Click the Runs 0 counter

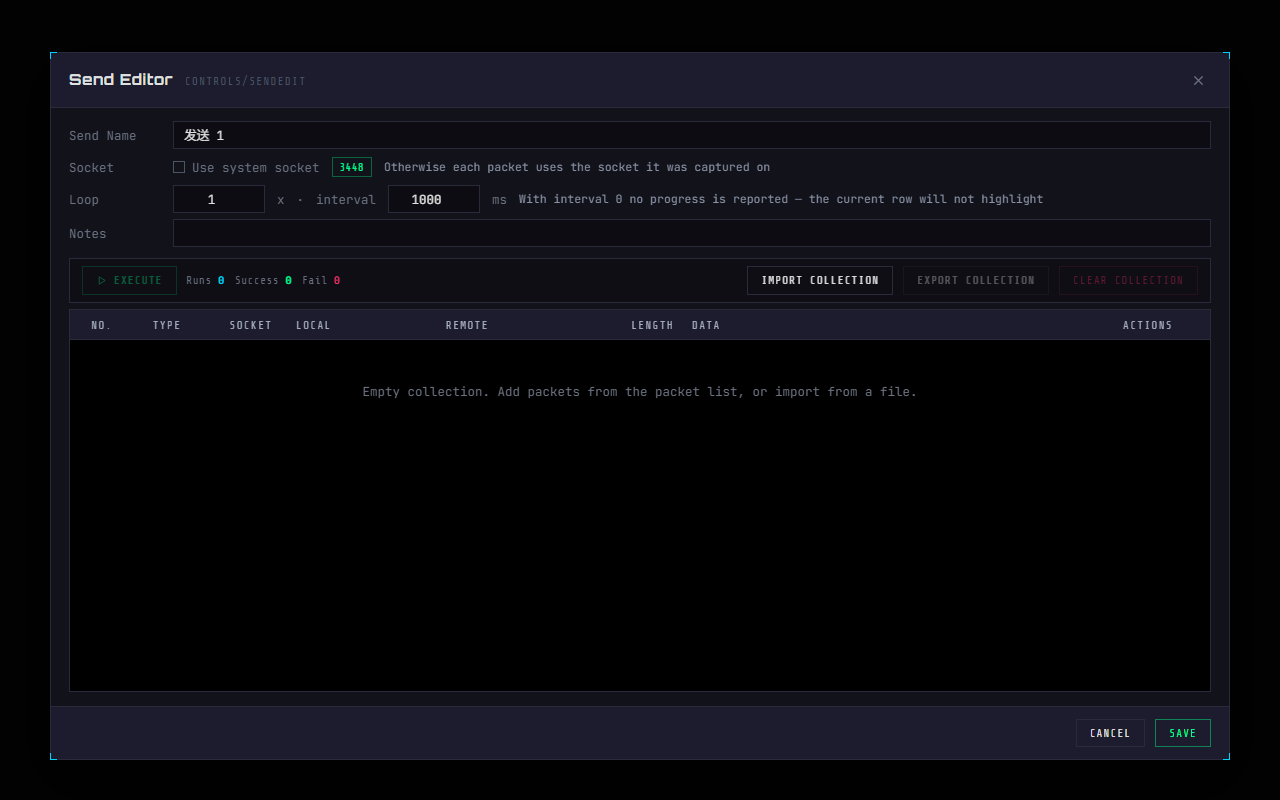[205, 280]
